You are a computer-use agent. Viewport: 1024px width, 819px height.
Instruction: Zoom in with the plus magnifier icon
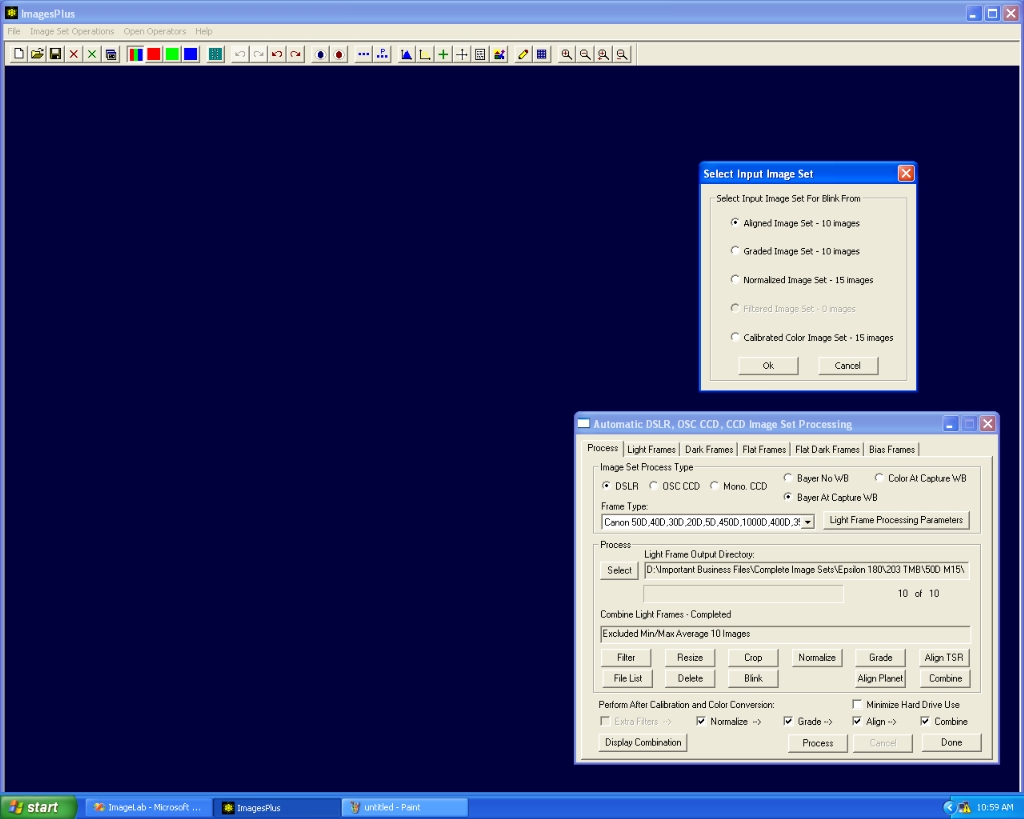click(566, 54)
